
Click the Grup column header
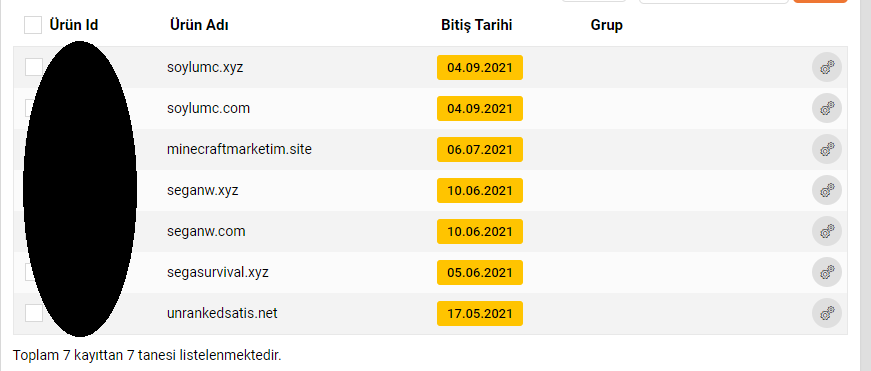coord(607,25)
